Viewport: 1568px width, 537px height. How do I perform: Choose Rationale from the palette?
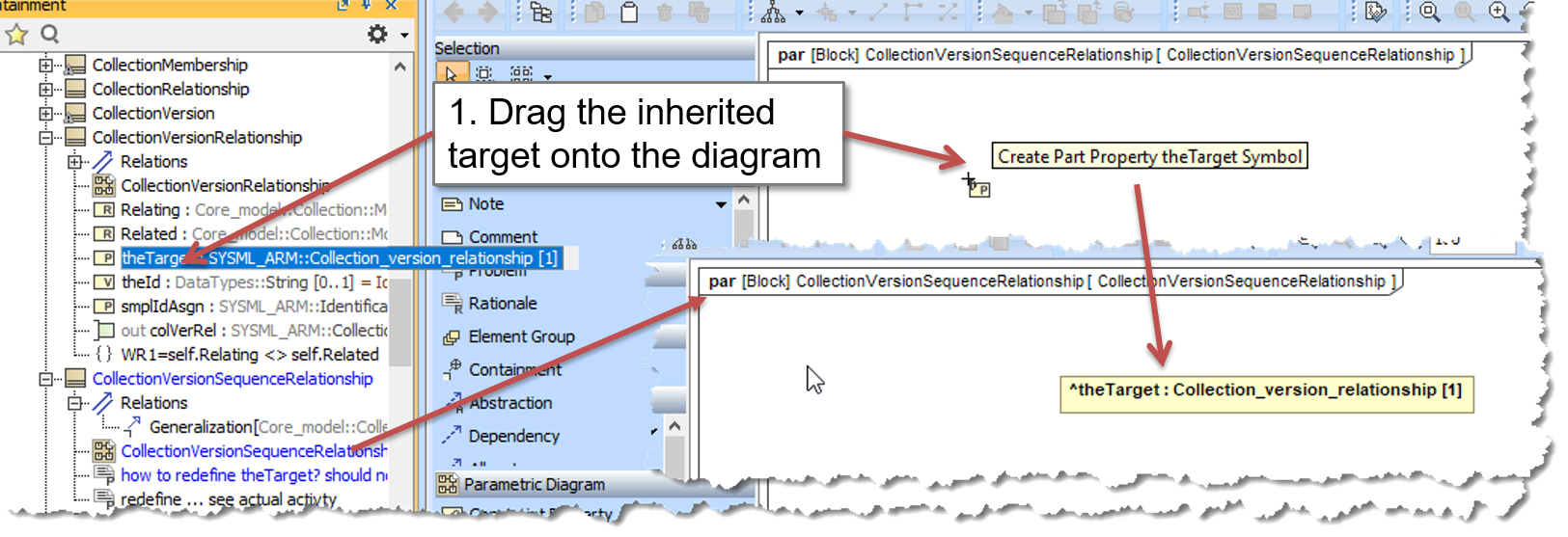[502, 304]
